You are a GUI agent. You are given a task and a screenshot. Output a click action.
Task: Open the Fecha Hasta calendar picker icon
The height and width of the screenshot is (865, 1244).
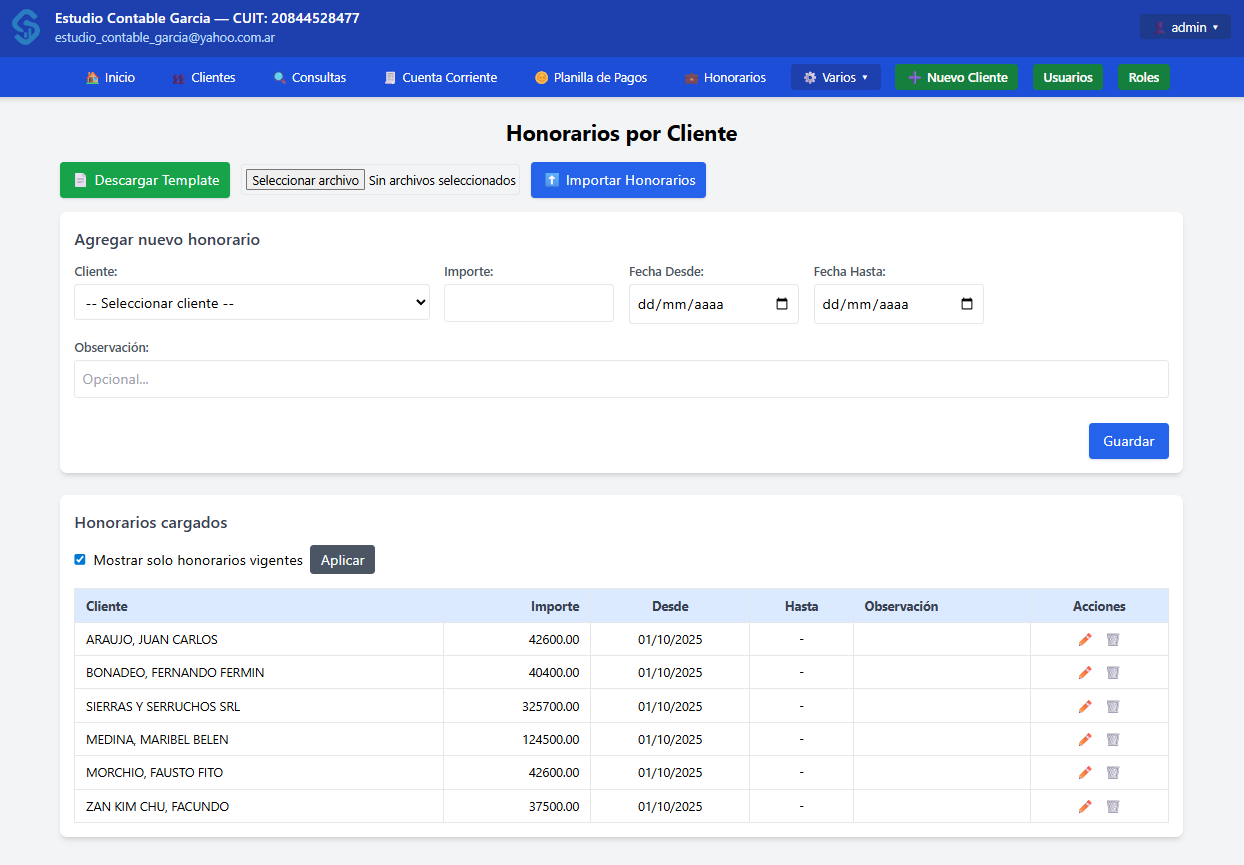point(967,304)
